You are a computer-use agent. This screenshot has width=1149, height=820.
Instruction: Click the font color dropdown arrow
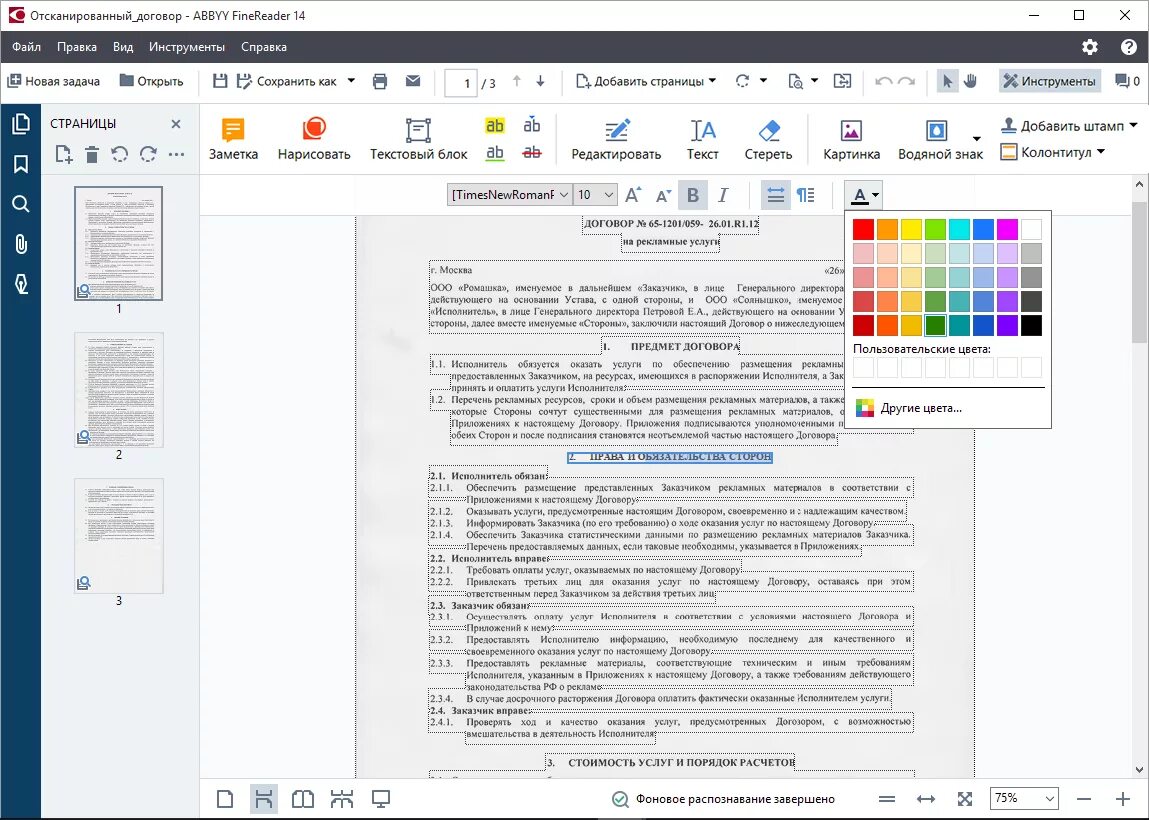[x=876, y=196]
